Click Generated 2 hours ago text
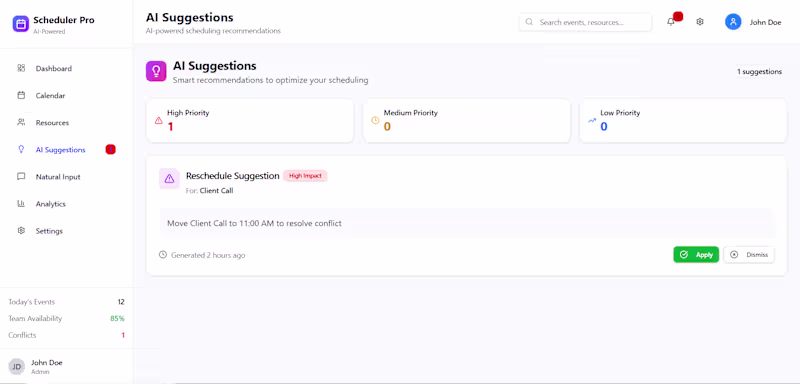Image resolution: width=800 pixels, height=384 pixels. click(x=208, y=255)
